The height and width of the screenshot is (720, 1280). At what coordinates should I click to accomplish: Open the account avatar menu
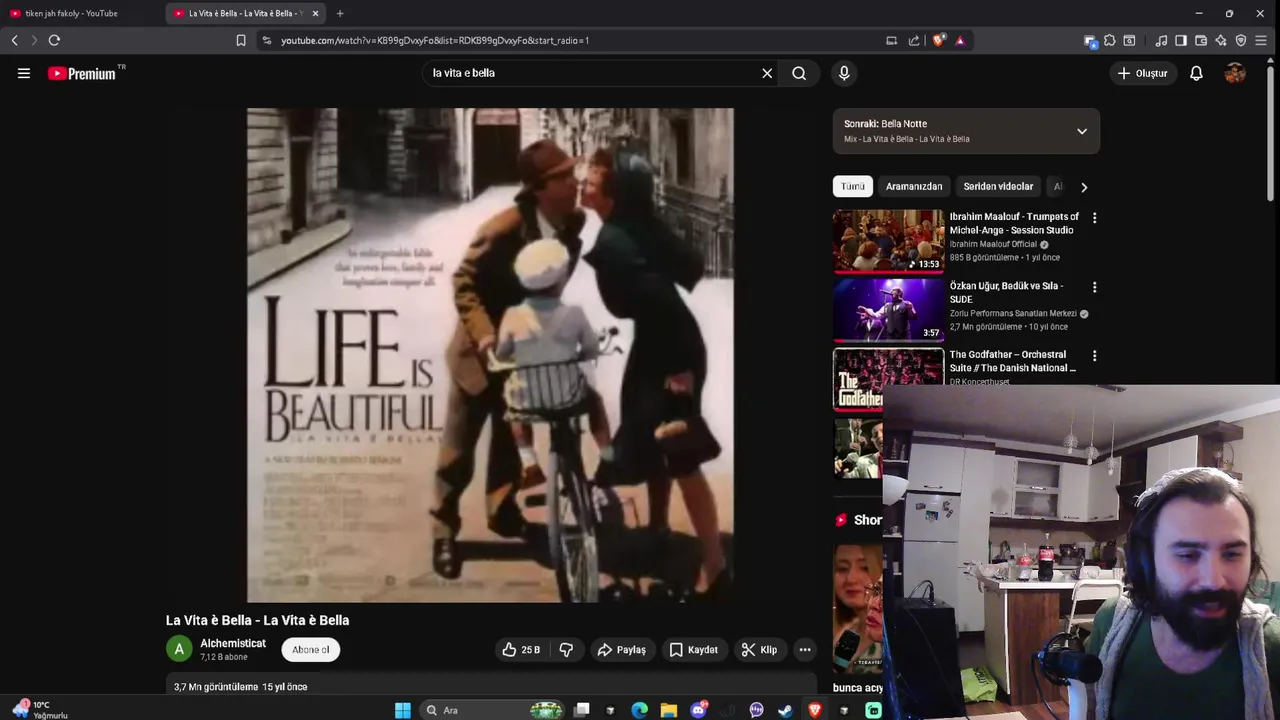[1235, 73]
